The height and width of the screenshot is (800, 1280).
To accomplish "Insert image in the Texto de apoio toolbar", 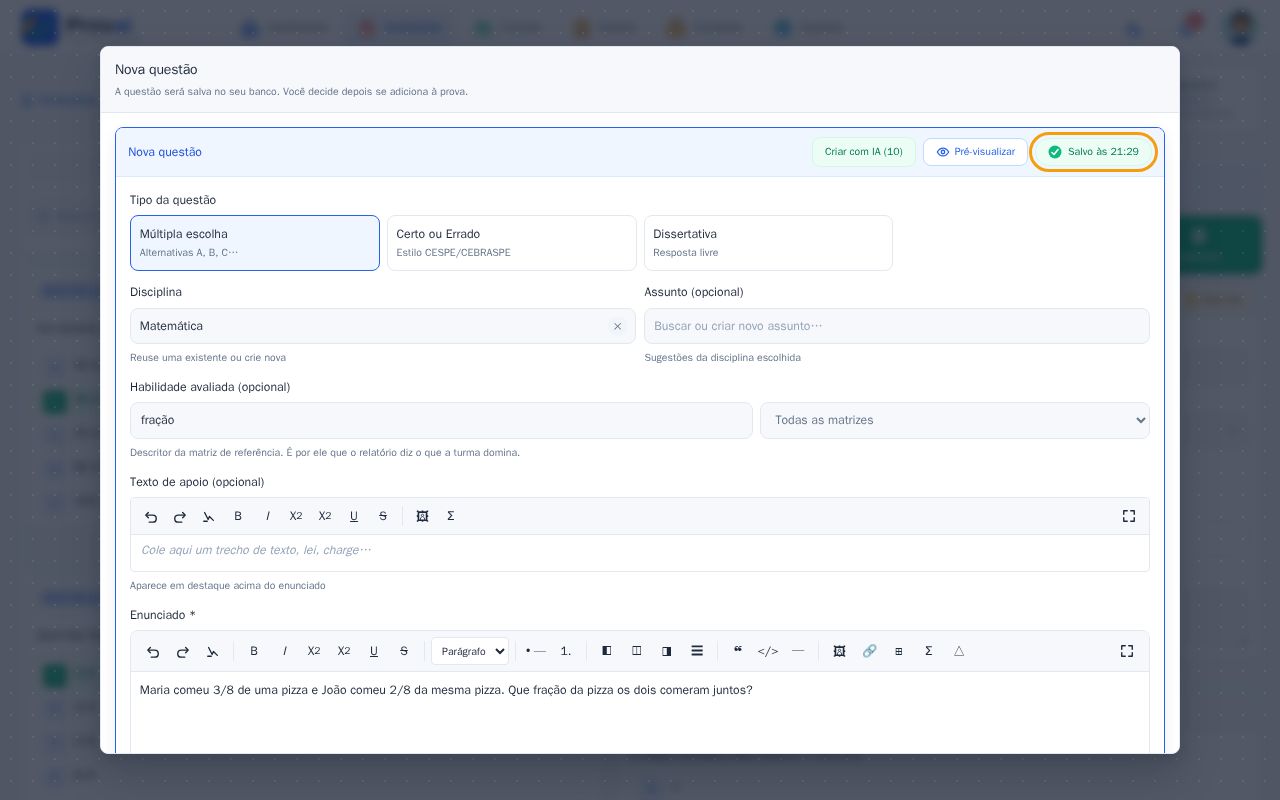I will (422, 516).
